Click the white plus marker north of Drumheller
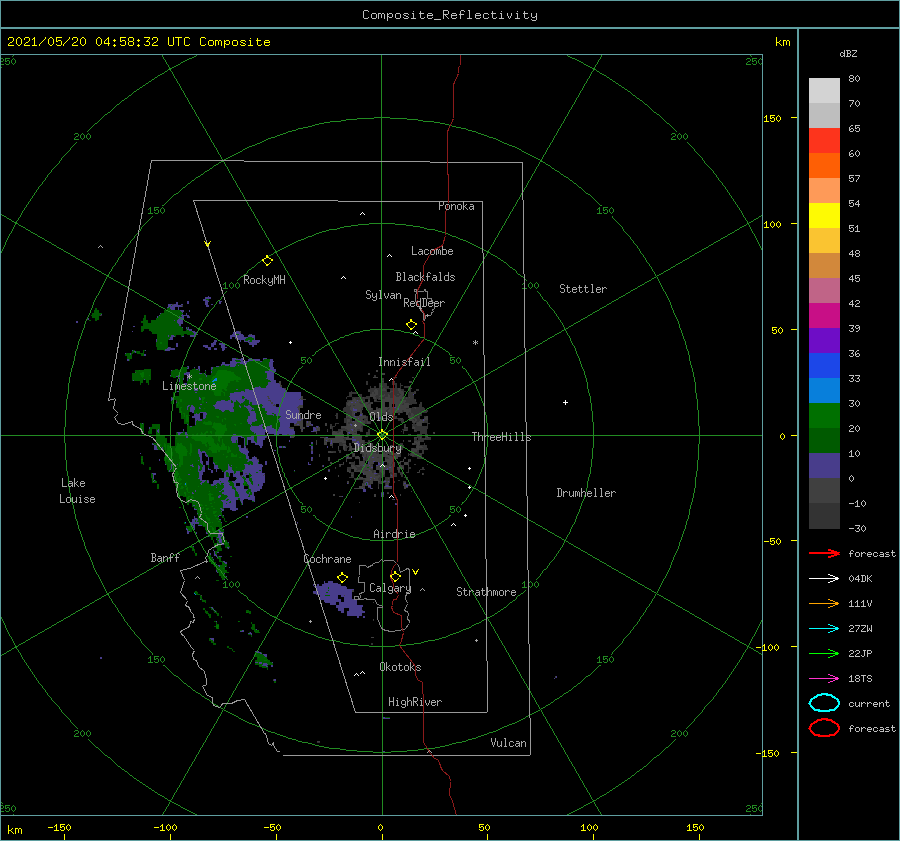The image size is (900, 841). tap(565, 402)
